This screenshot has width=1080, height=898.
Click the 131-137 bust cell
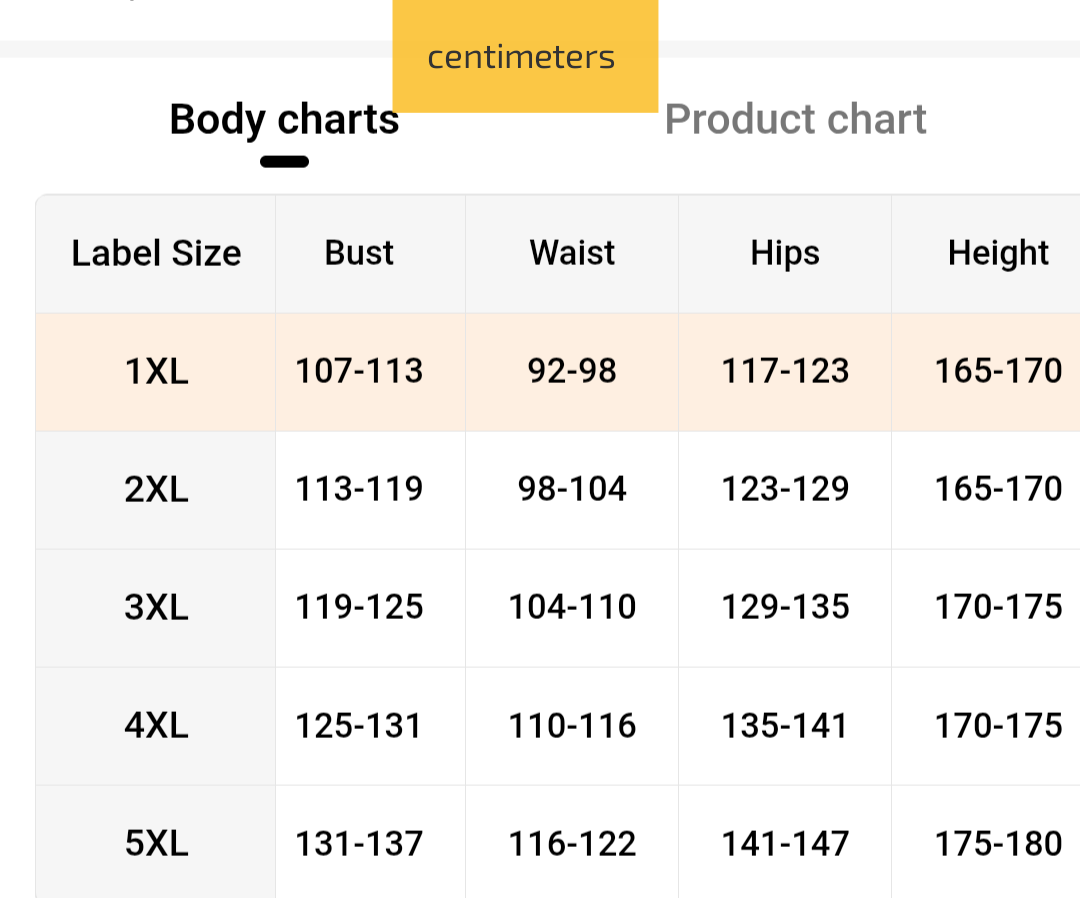[x=359, y=844]
